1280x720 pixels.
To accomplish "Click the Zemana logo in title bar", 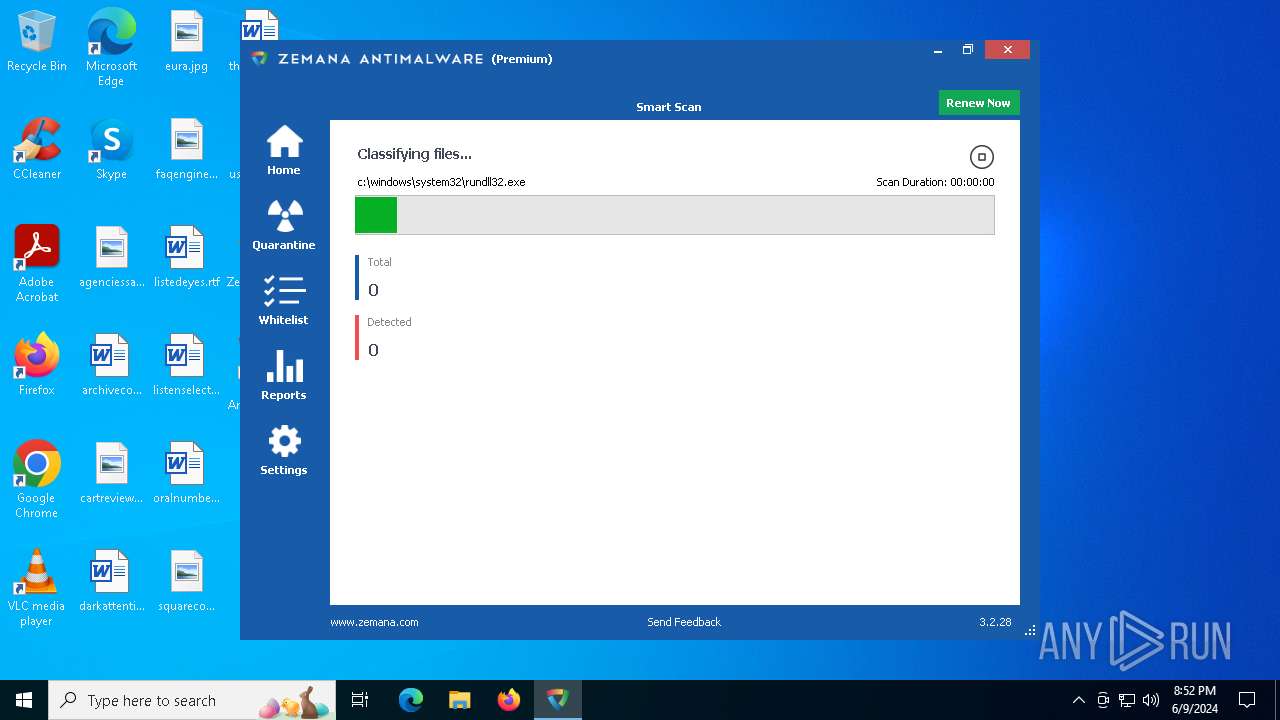I will [260, 59].
